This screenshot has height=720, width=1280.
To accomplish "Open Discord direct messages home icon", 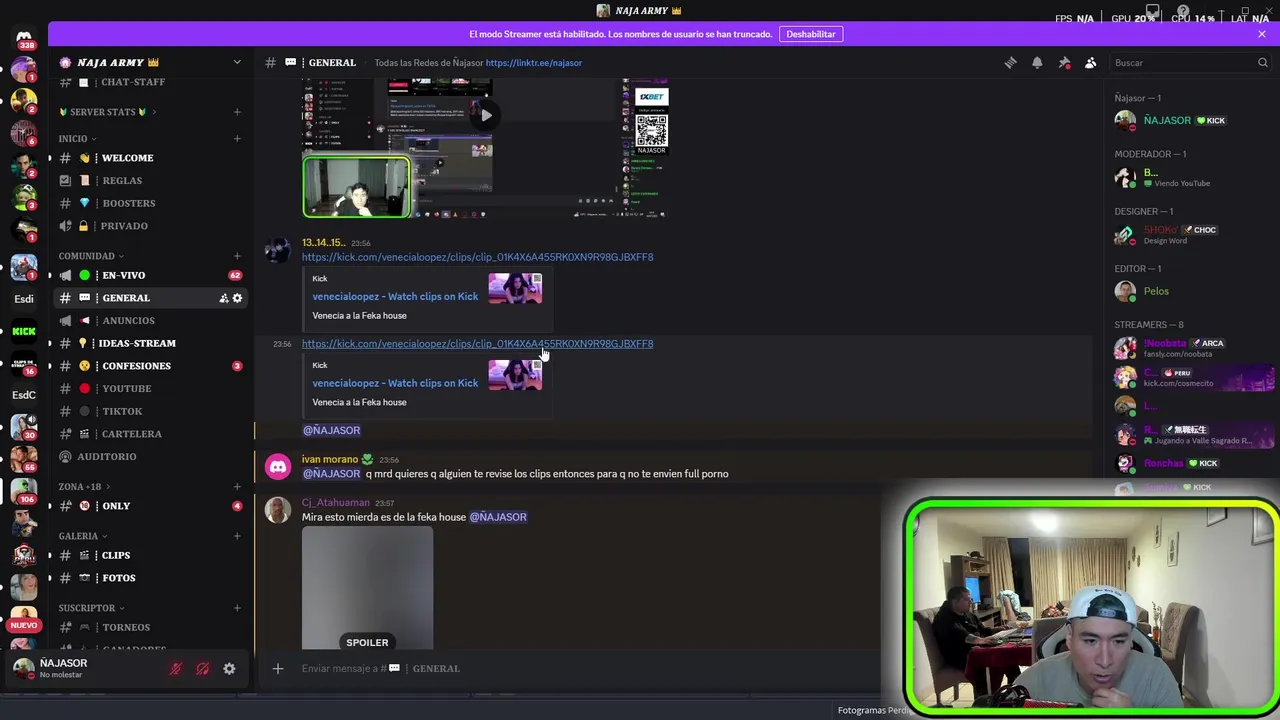I will coord(24,37).
